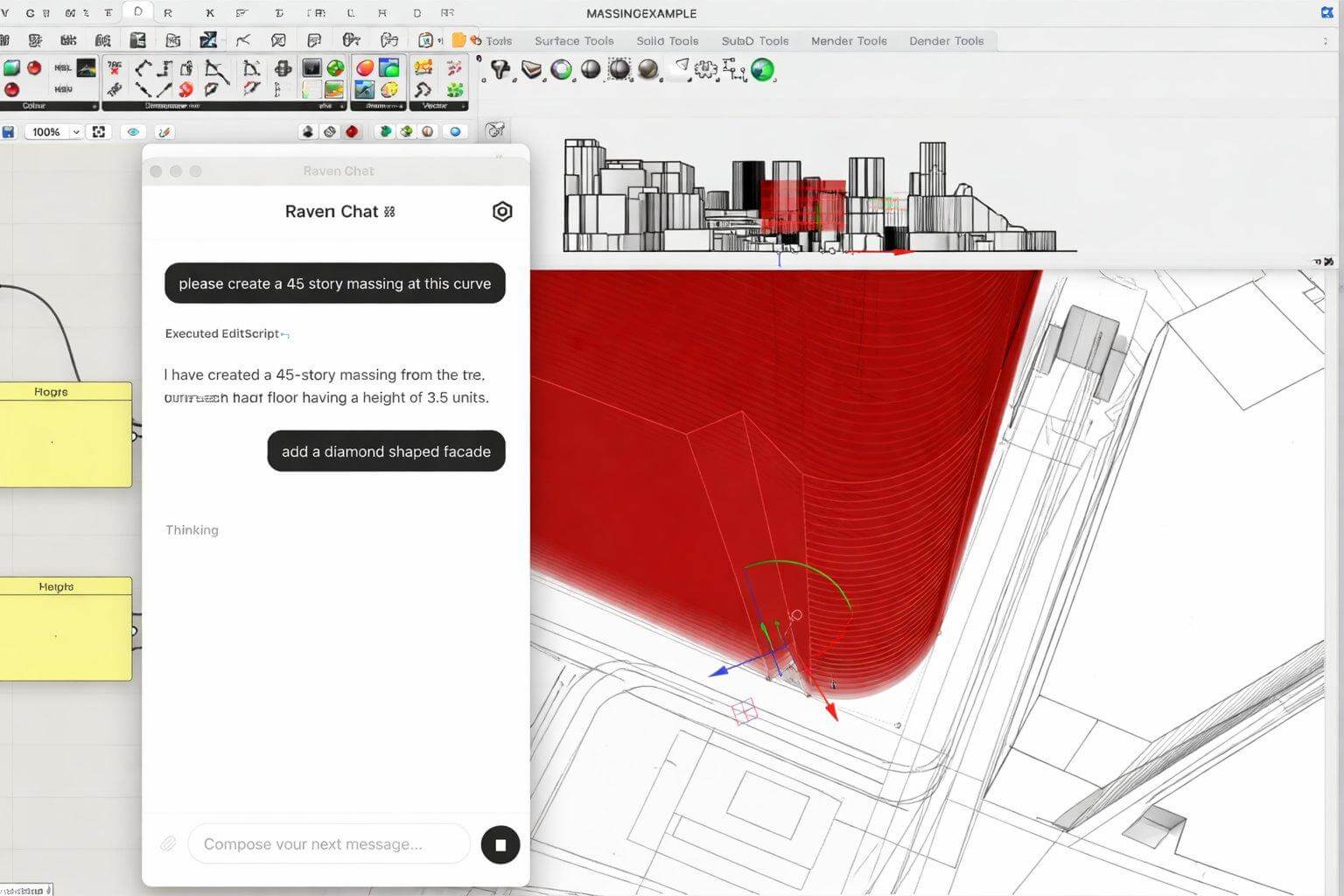This screenshot has height=896, width=1344.
Task: Click the dotted-outline sphere icon
Action: tap(619, 70)
